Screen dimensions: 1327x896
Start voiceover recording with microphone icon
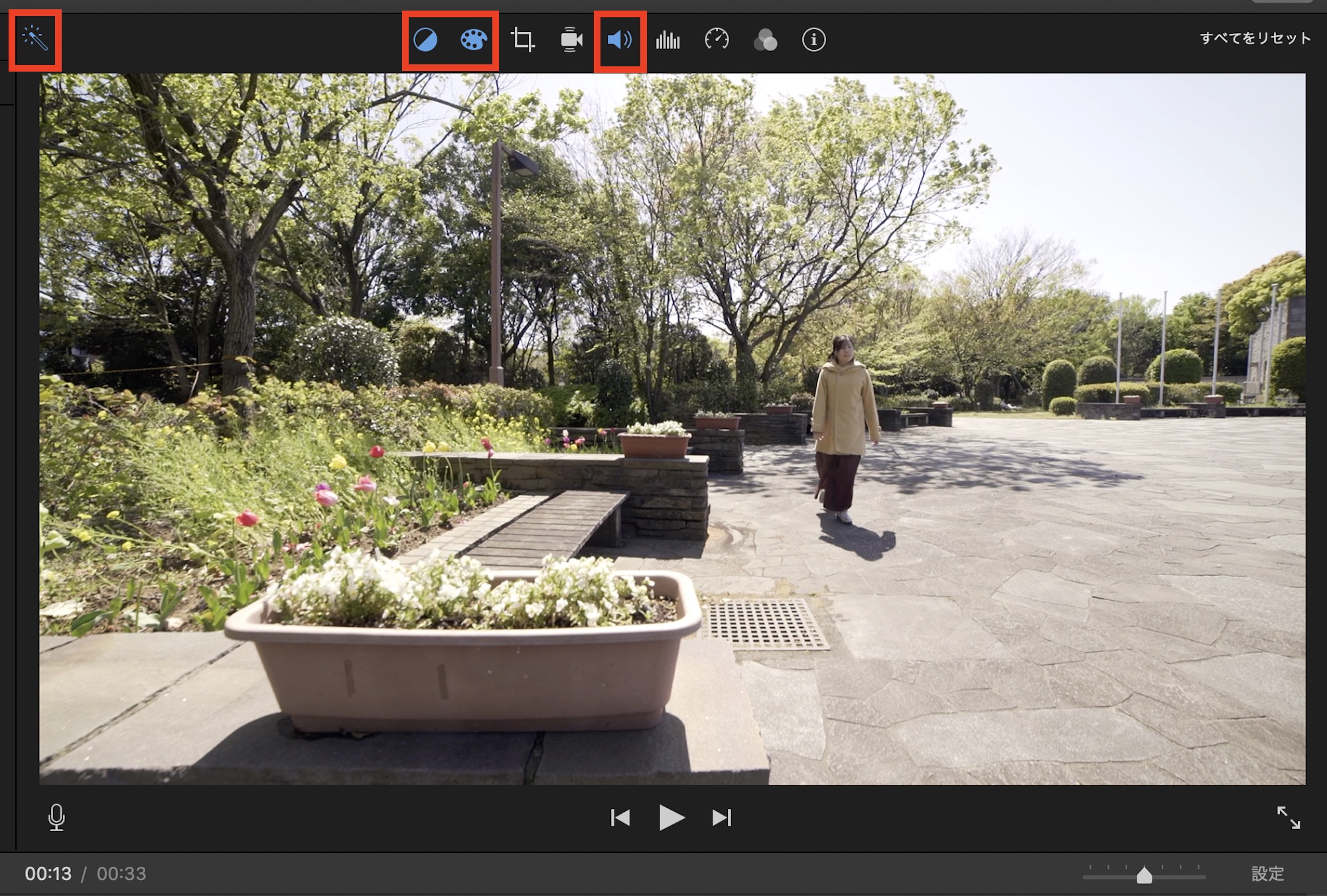pos(57,817)
